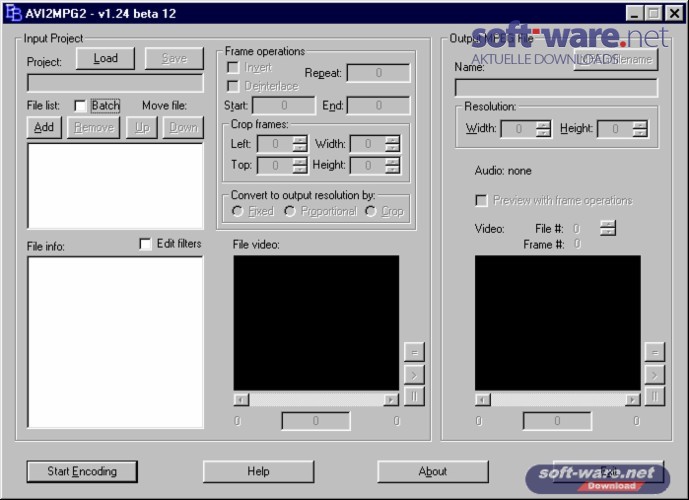Click the File list box
The height and width of the screenshot is (500, 689).
[116, 186]
